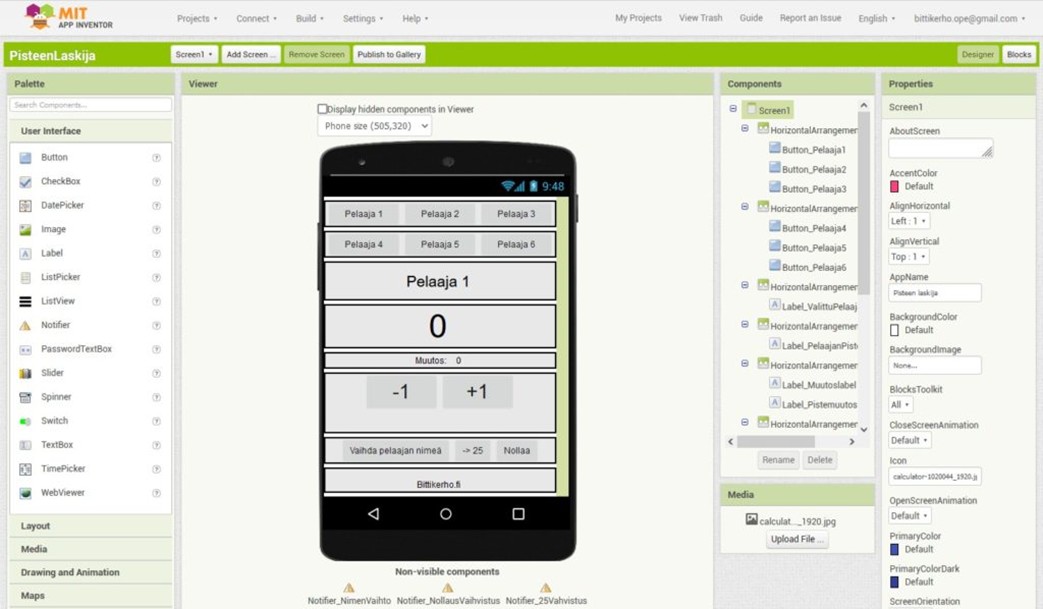Screen dimensions: 1043x609
Task: Open the Connect menu
Action: point(256,19)
